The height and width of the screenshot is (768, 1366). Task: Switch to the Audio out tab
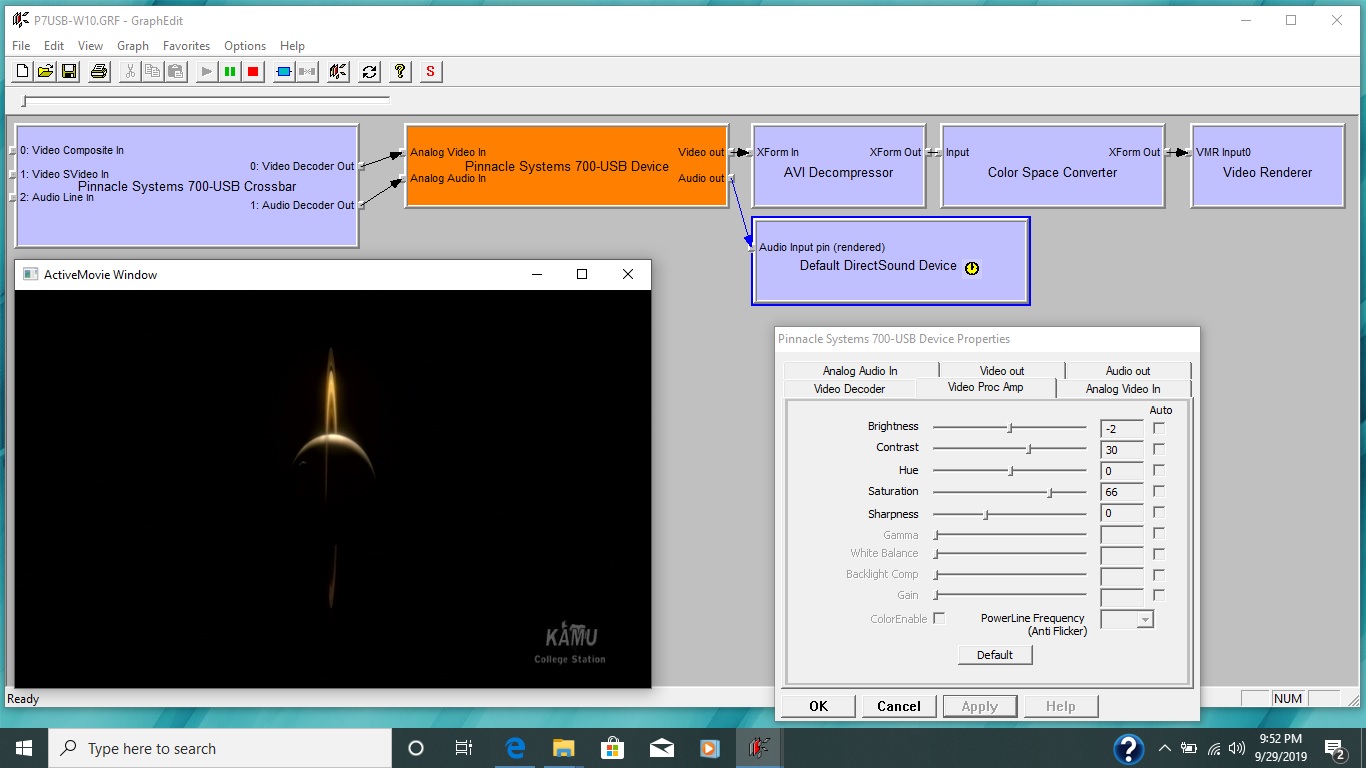[x=1128, y=371]
